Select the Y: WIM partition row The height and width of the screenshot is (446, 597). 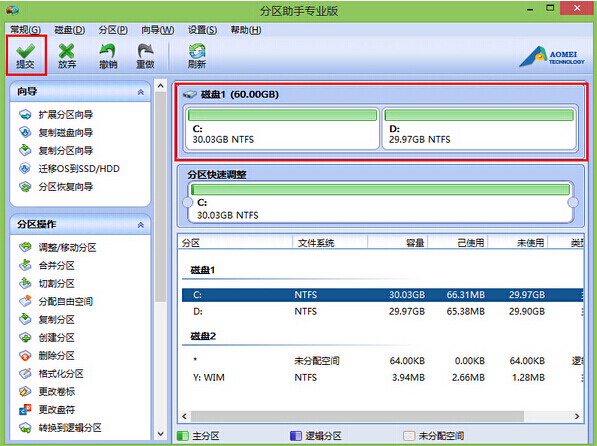tap(382, 377)
